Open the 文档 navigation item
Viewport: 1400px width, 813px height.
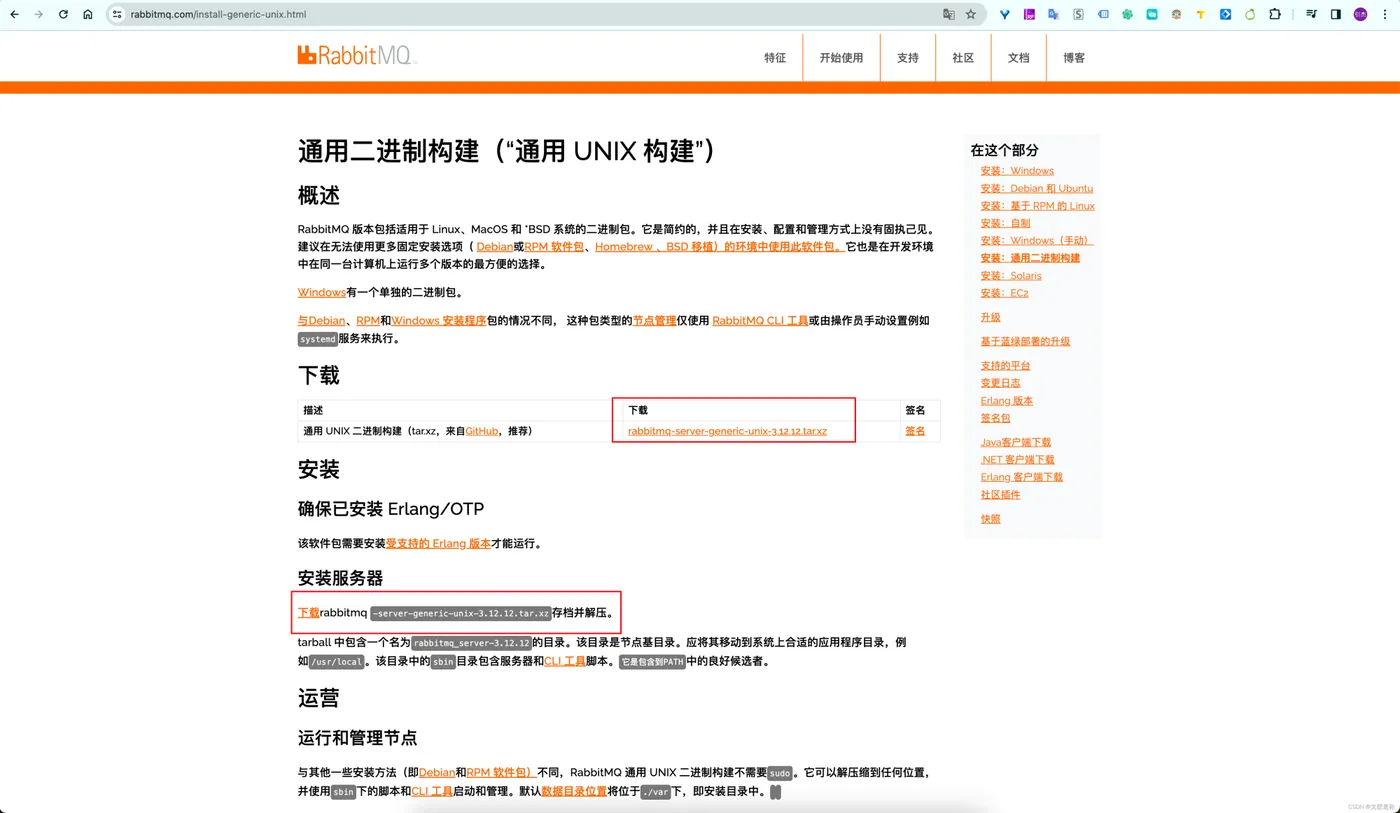[x=1018, y=58]
